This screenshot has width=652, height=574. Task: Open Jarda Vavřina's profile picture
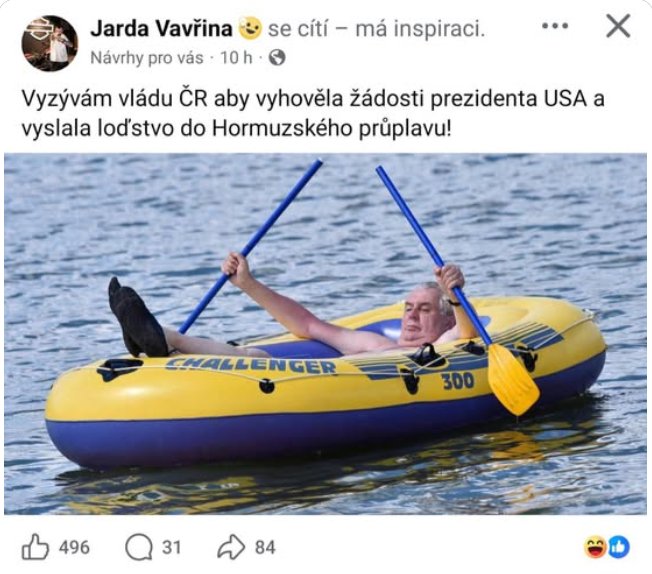(x=49, y=43)
